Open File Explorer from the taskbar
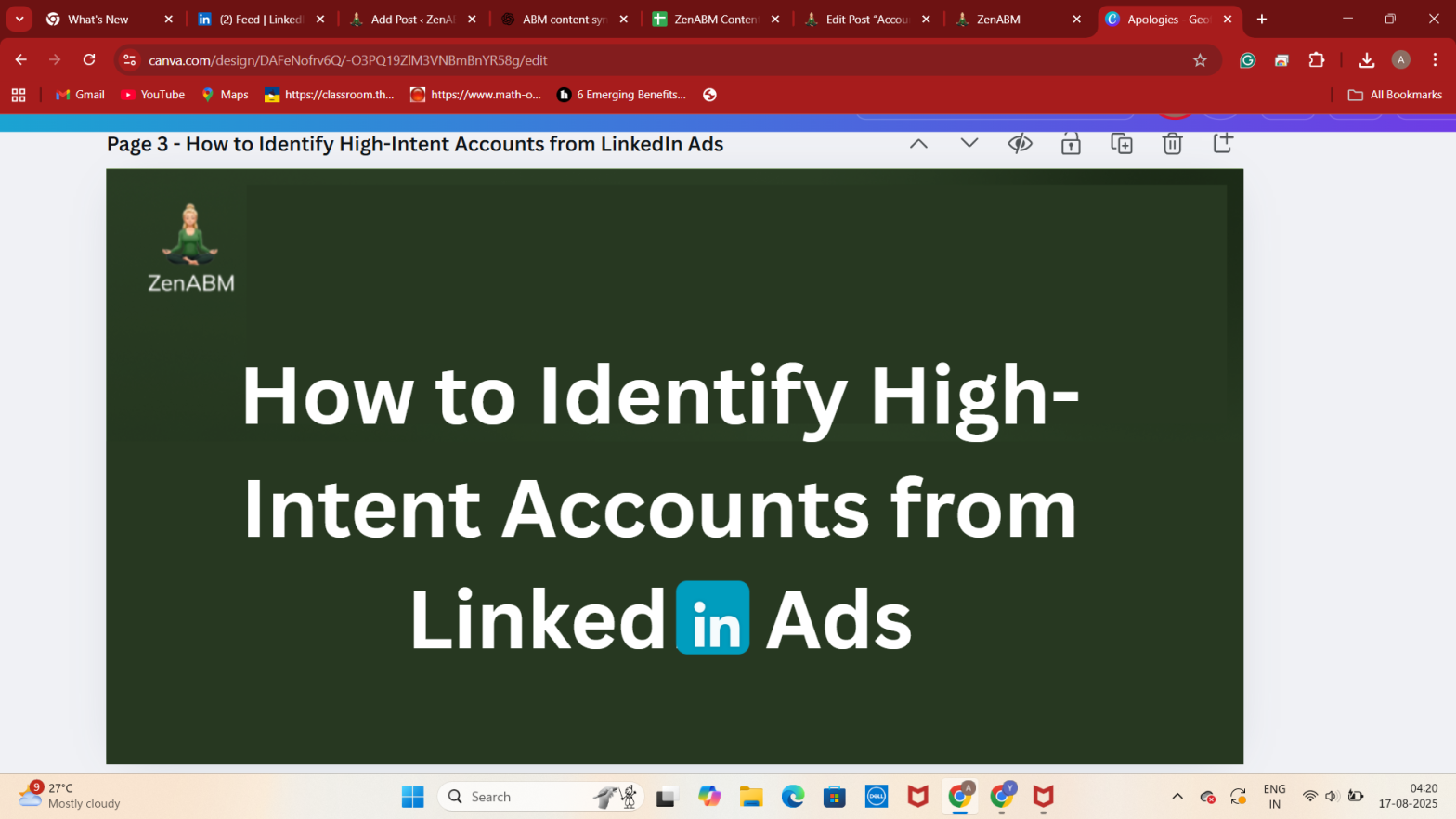 pyautogui.click(x=751, y=797)
